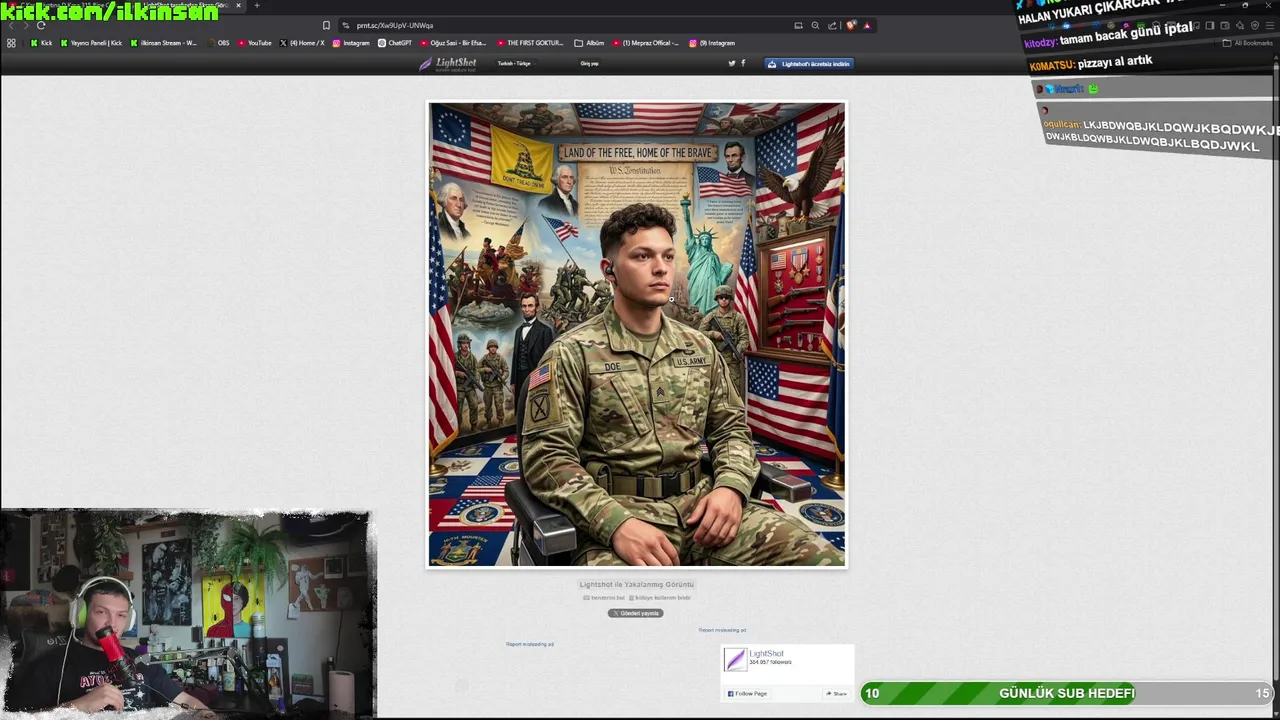Screen dimensions: 1280x720
Task: Click the LightShot Facebook page thumbnail
Action: [735, 659]
